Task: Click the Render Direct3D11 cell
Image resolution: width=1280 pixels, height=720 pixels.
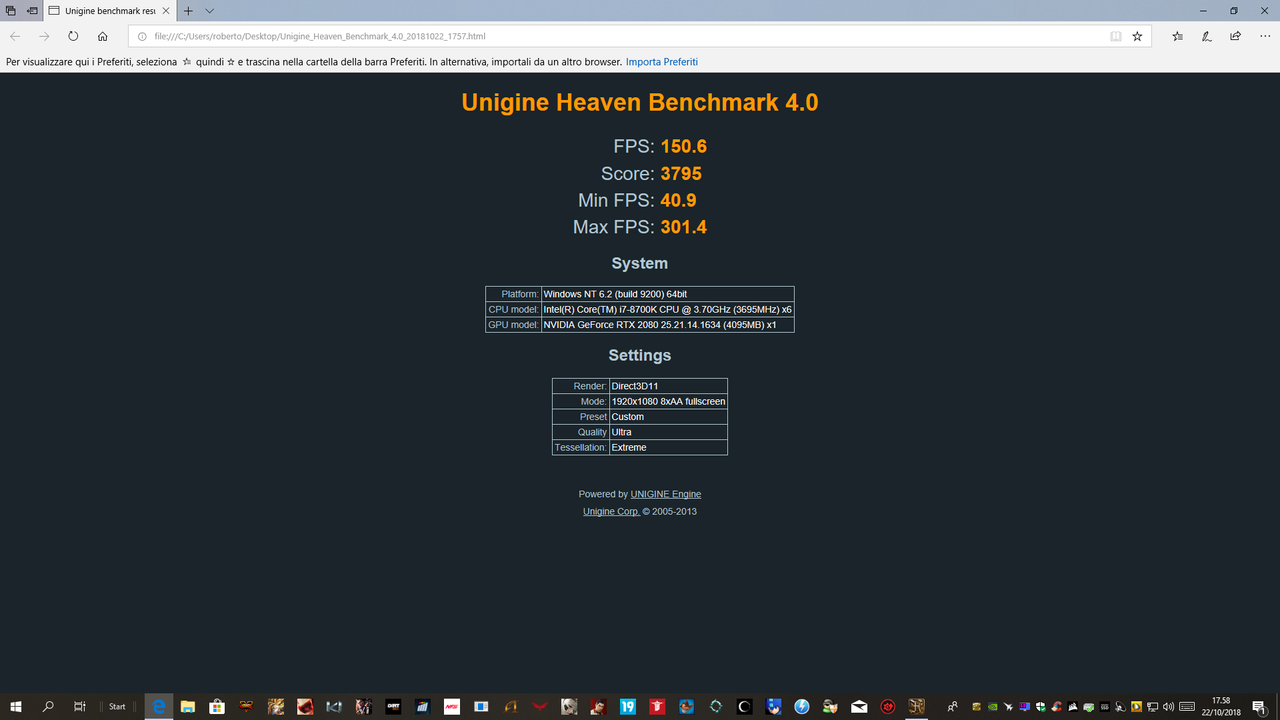Action: [668, 386]
